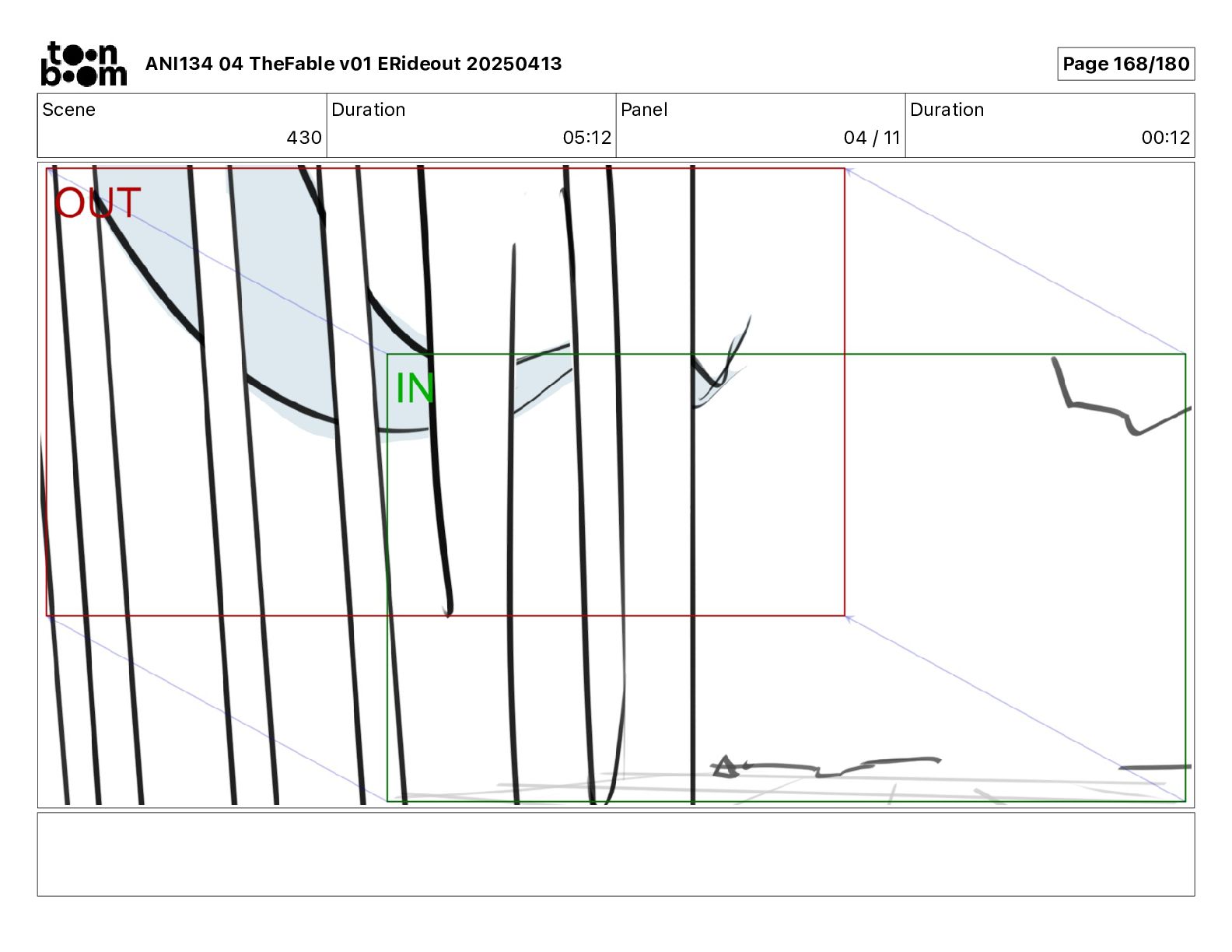
Task: Click the 'Page 168/180' box
Action: tap(1125, 64)
